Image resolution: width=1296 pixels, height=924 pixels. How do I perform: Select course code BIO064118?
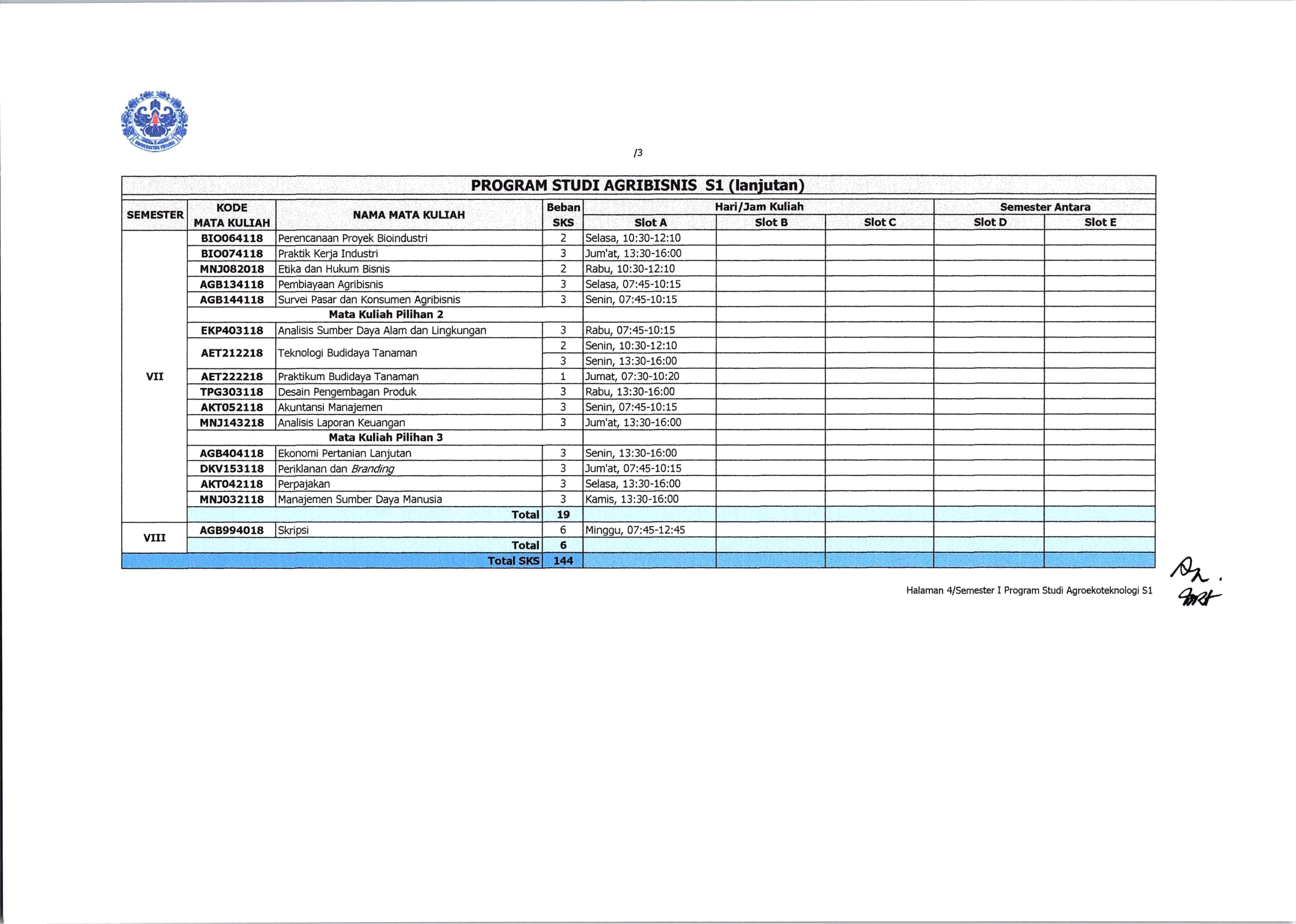[x=232, y=238]
